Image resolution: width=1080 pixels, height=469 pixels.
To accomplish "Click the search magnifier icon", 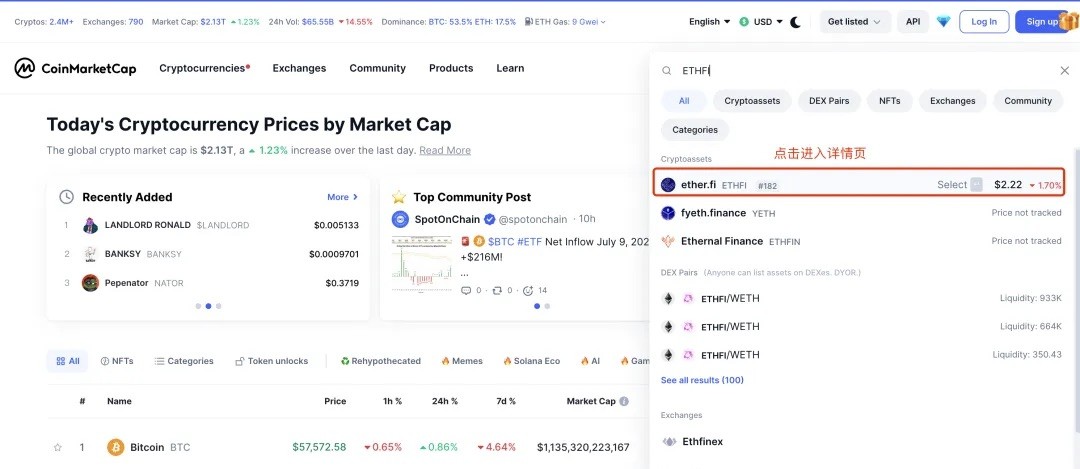I will tap(667, 71).
